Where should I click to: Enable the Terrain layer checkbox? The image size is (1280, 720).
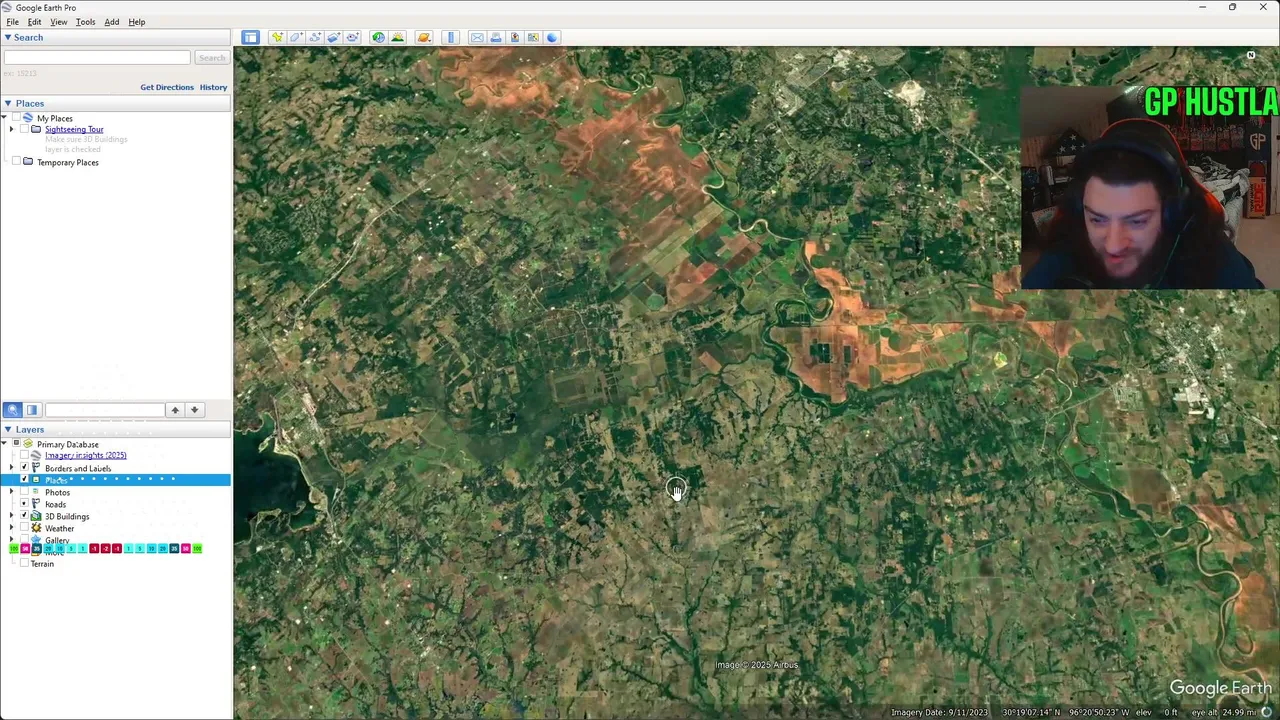24,563
